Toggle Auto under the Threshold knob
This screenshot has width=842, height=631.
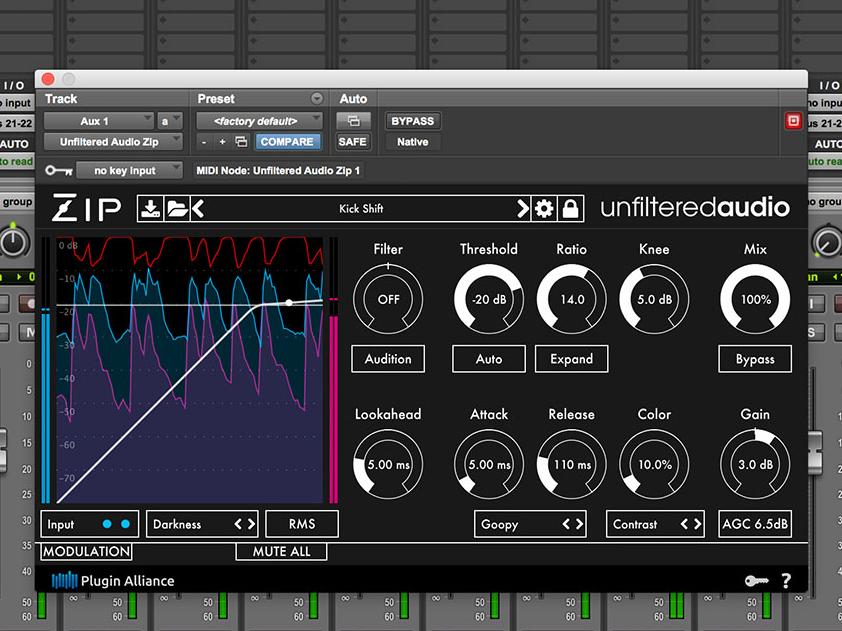click(489, 359)
